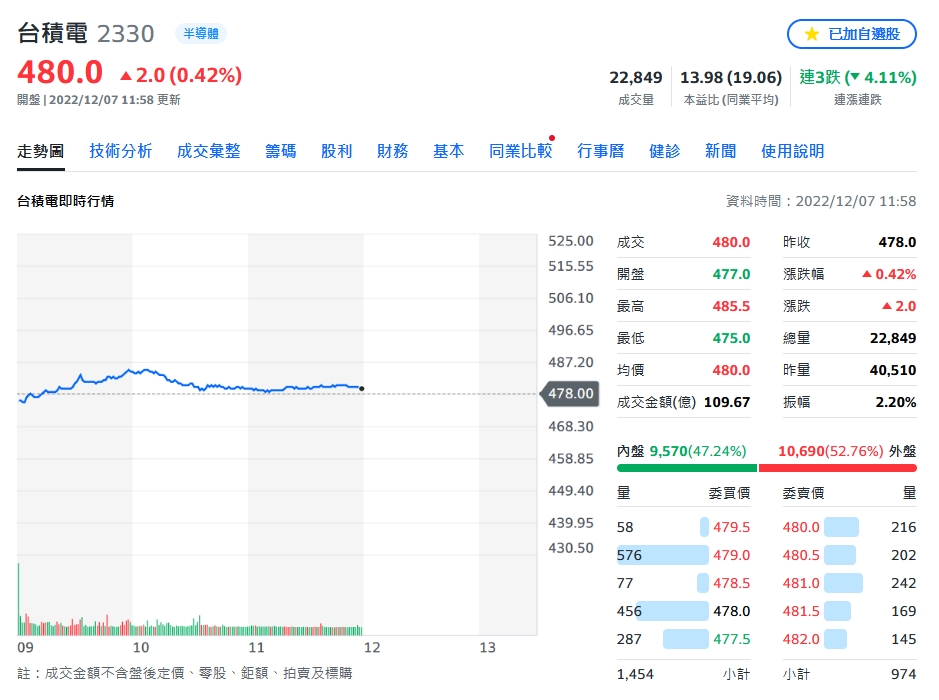
Task: Open the 健診 tab
Action: [x=665, y=151]
